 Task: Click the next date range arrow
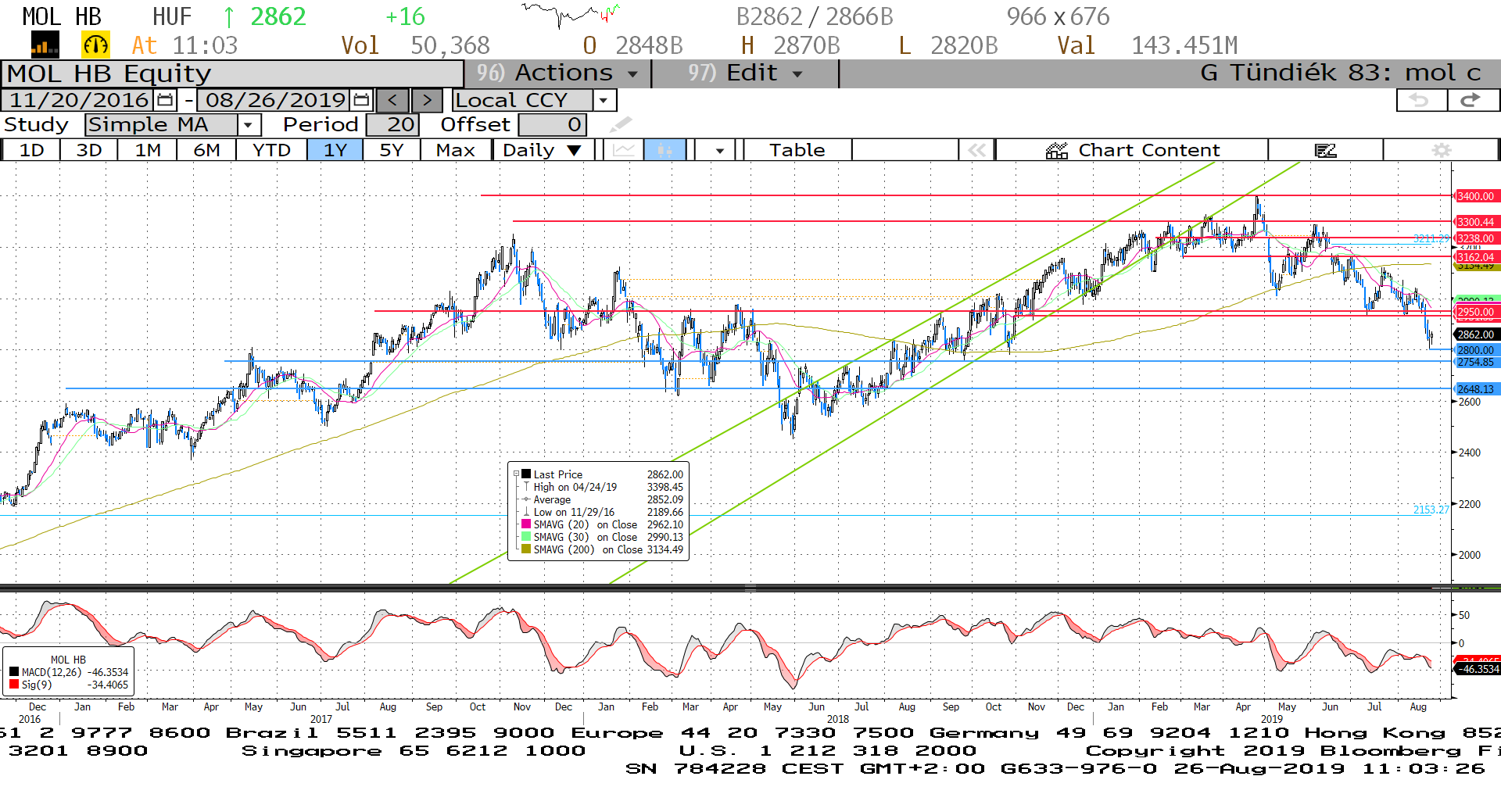pos(427,100)
